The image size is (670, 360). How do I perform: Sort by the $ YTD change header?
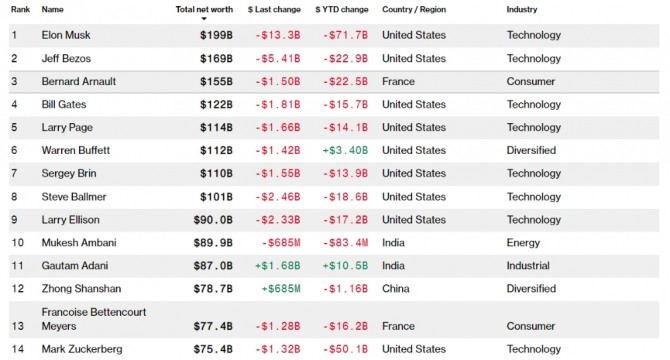pos(341,9)
